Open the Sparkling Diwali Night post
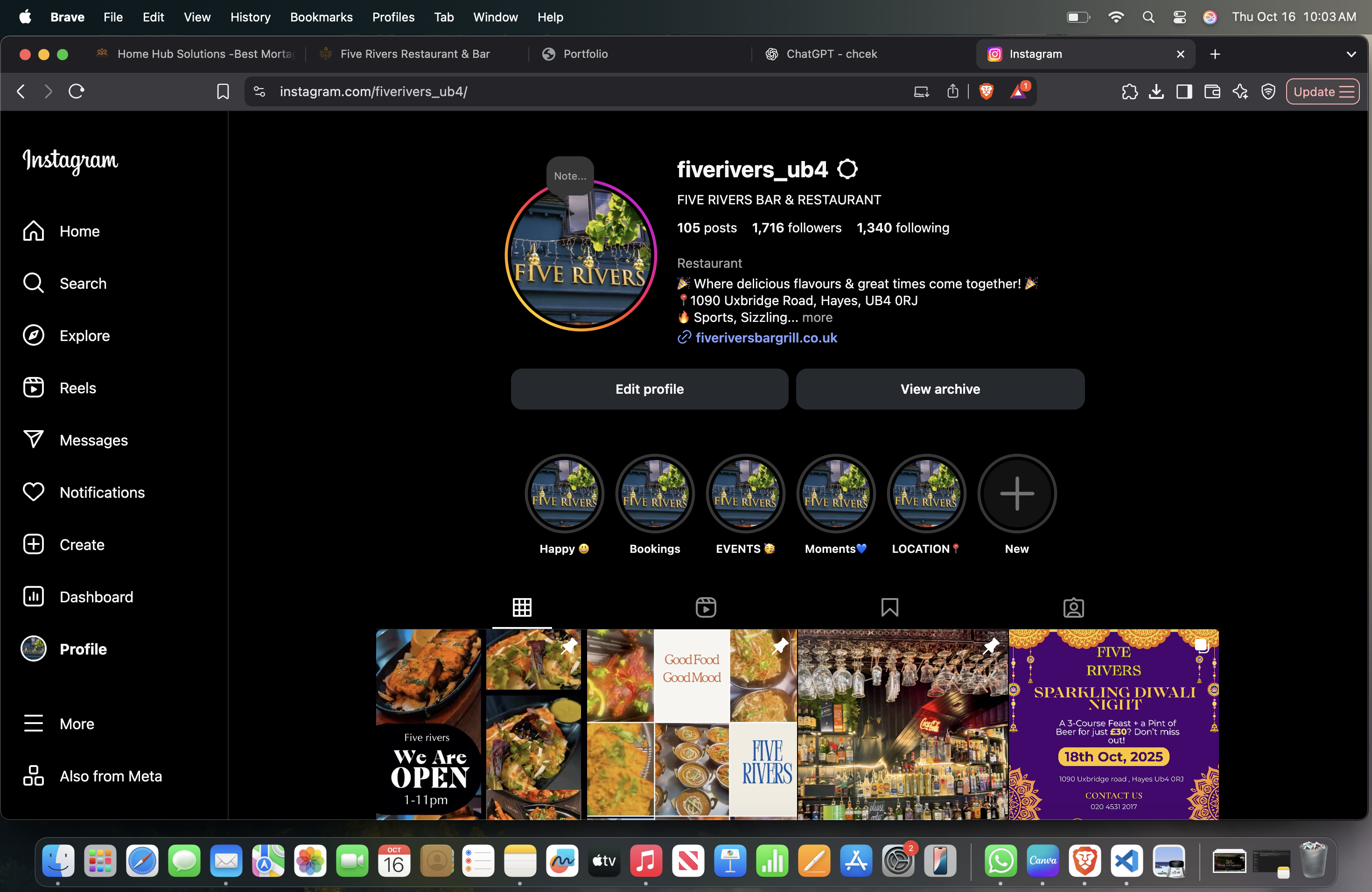 [1113, 725]
